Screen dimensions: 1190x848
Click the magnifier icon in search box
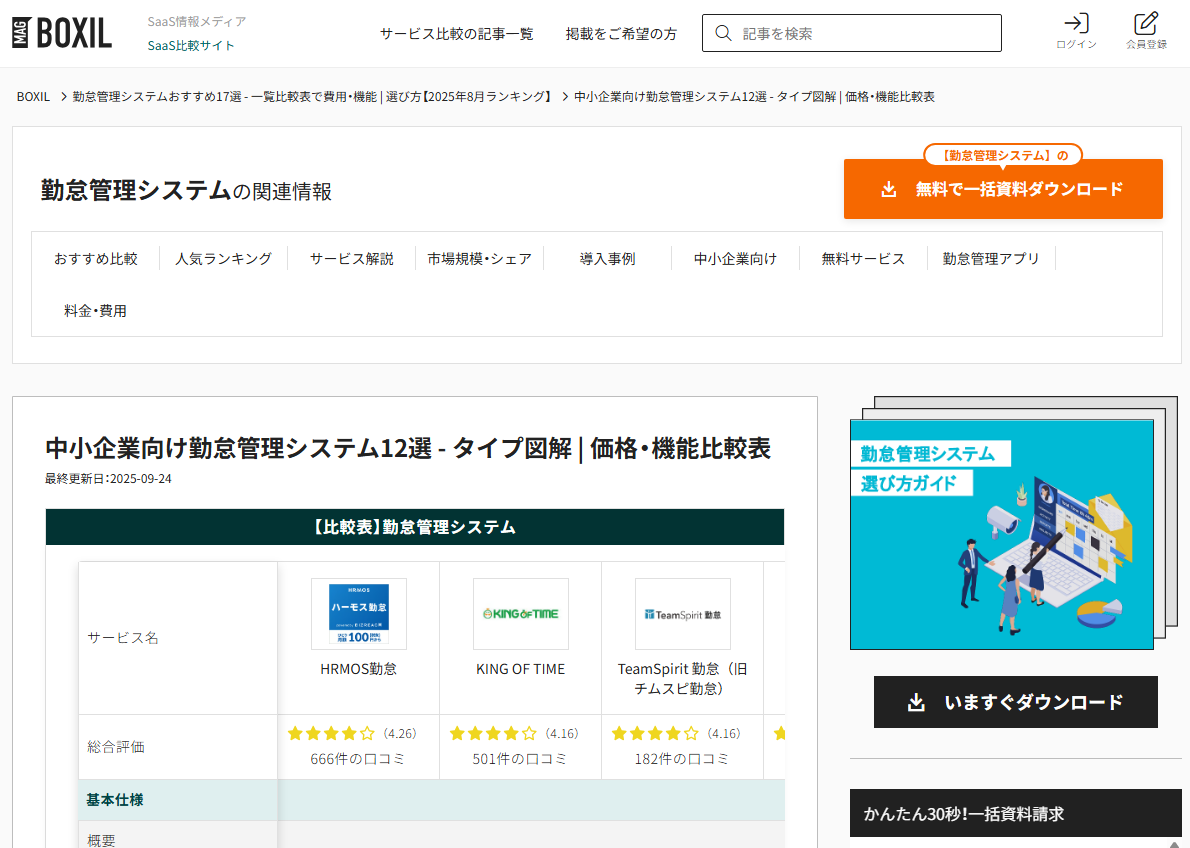tap(723, 33)
